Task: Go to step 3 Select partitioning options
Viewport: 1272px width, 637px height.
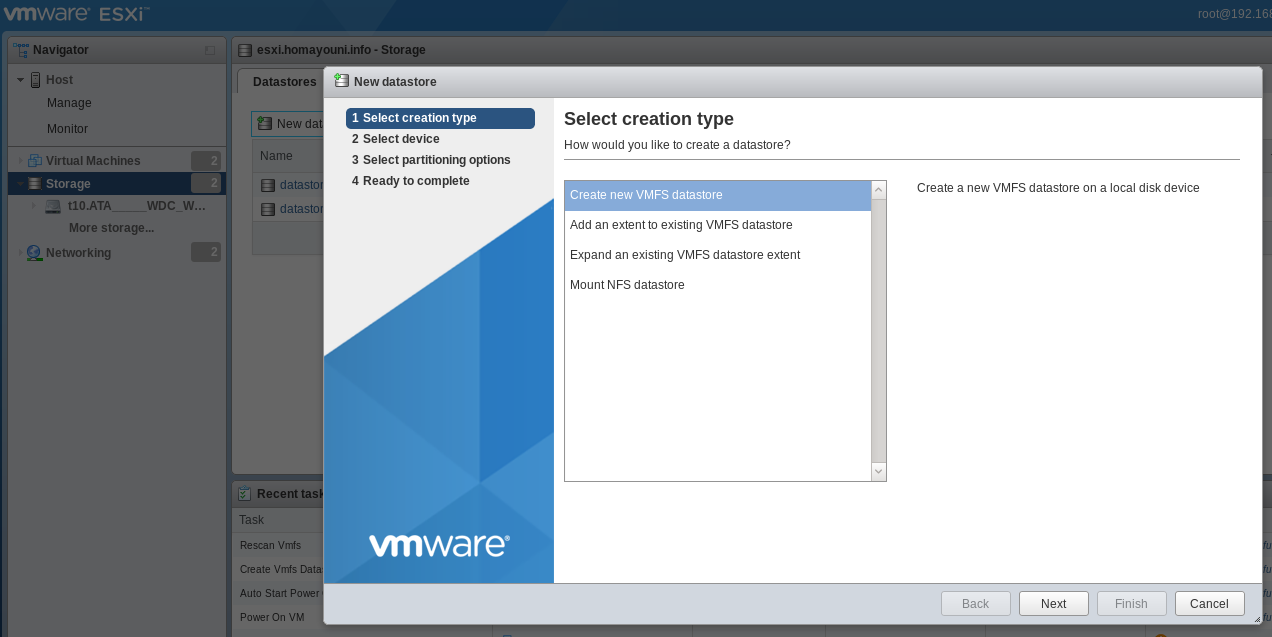Action: tap(431, 160)
